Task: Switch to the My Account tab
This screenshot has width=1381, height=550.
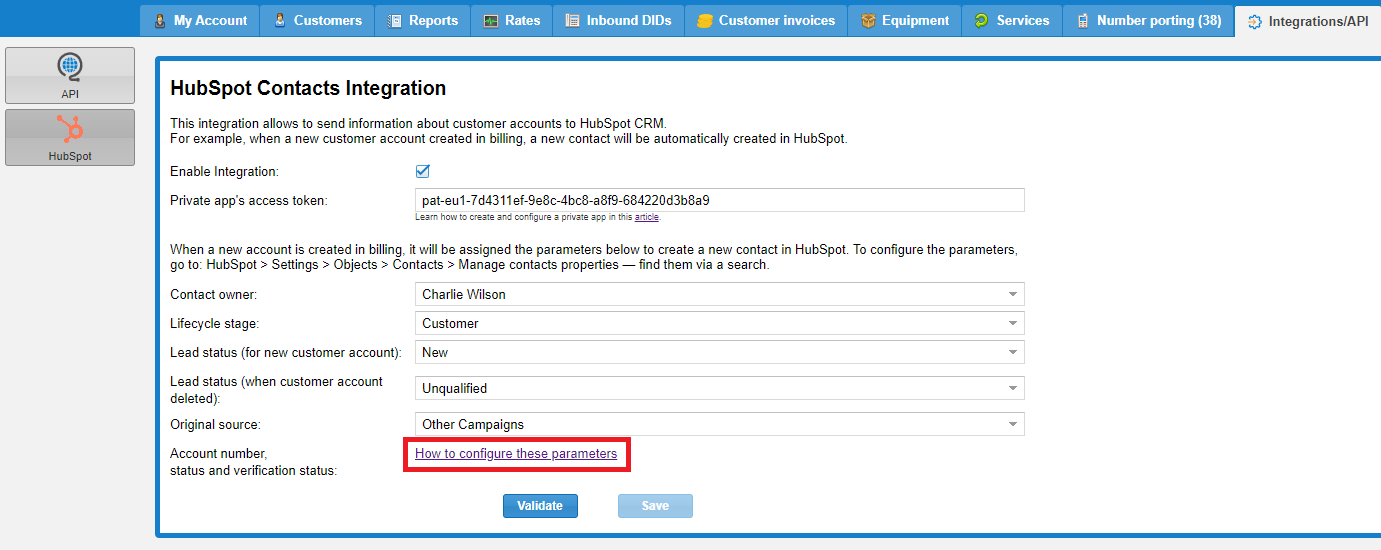Action: pos(200,20)
